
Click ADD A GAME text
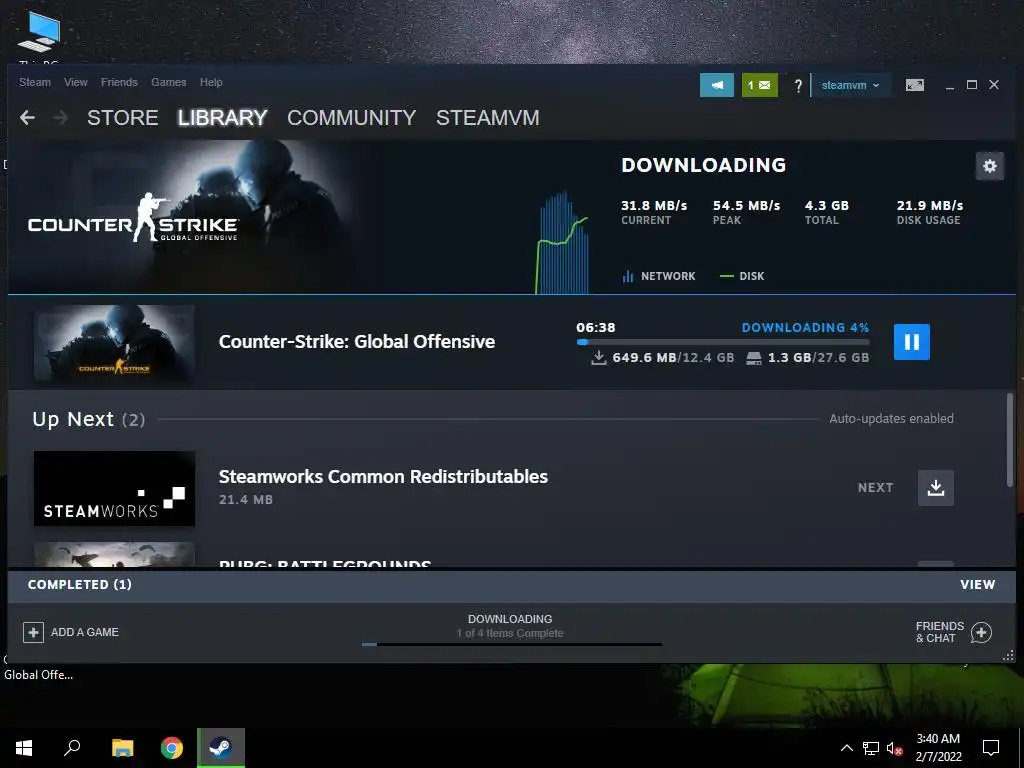[x=85, y=632]
